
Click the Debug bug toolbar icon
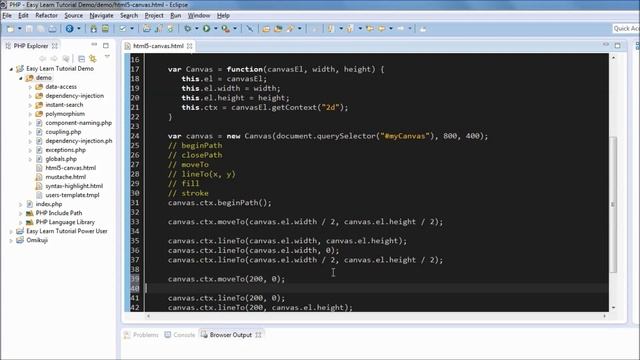(188, 29)
